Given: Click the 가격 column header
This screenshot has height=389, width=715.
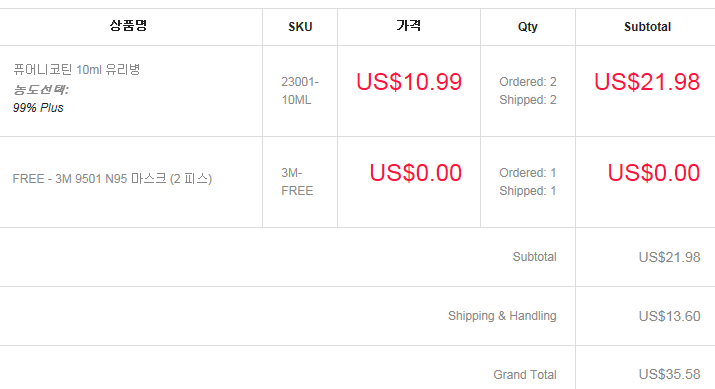Looking at the screenshot, I should [x=409, y=26].
